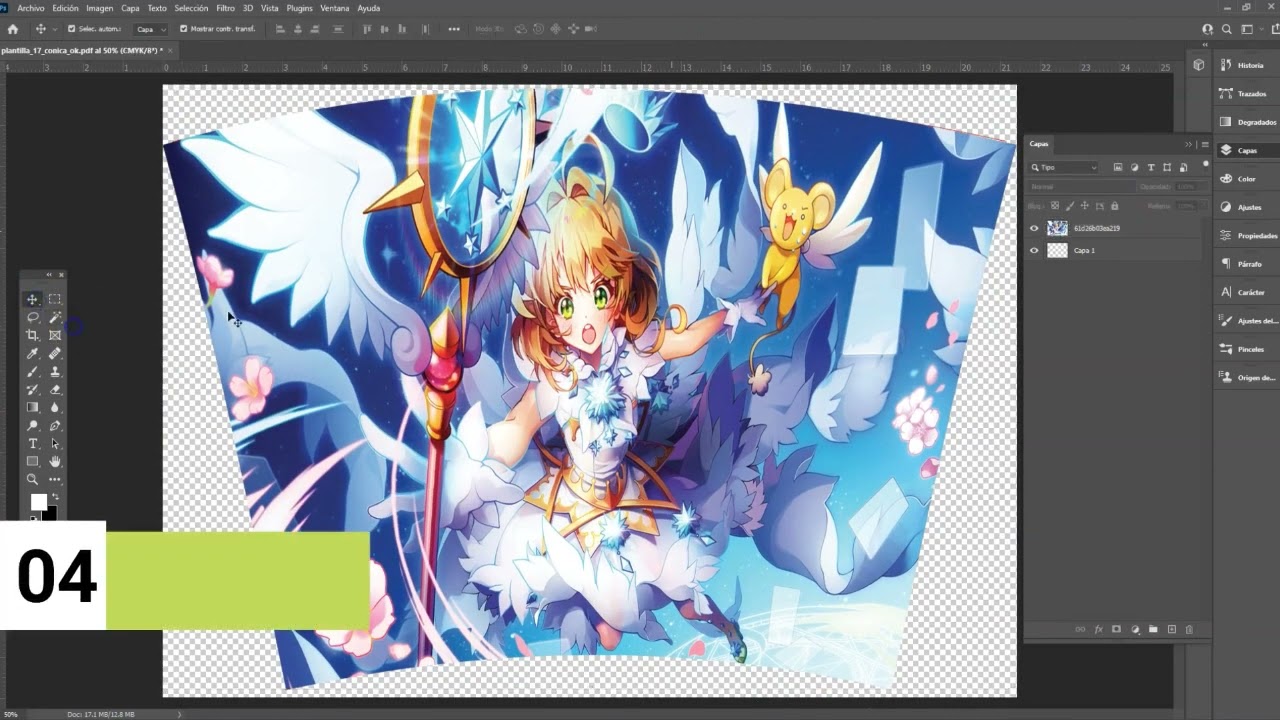Toggle Selec. autom. checkbox
Image resolution: width=1280 pixels, height=720 pixels.
pos(71,29)
